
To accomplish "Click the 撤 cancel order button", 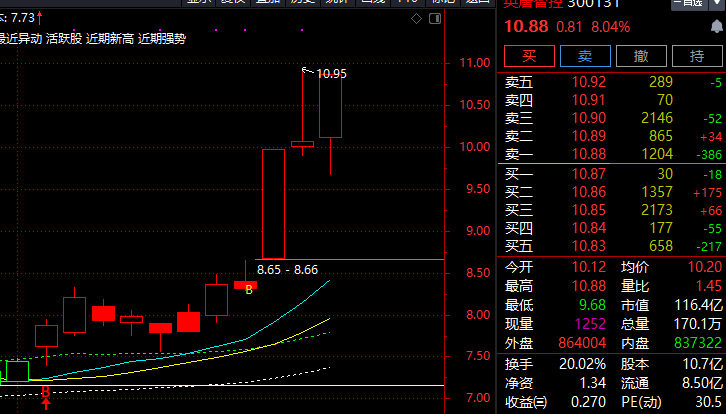I will pos(641,56).
